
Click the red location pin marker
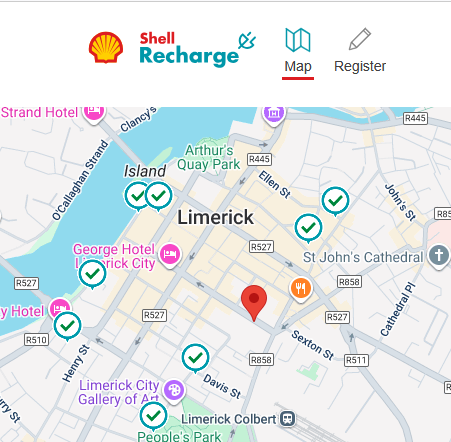[x=254, y=303]
